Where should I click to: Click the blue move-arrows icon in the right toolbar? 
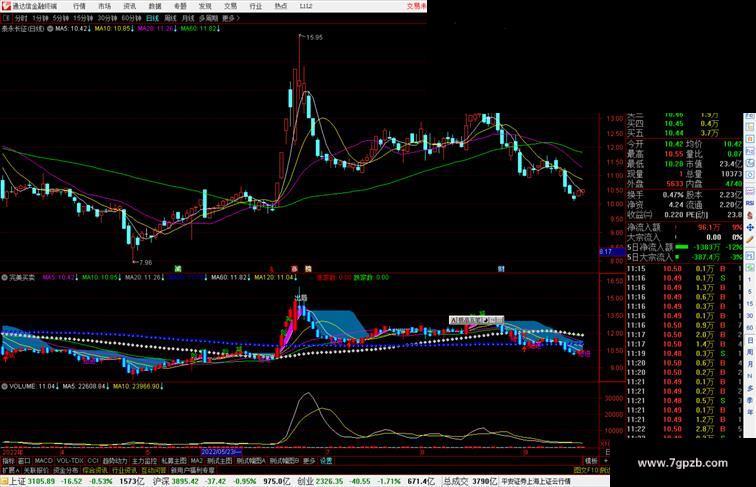click(750, 227)
